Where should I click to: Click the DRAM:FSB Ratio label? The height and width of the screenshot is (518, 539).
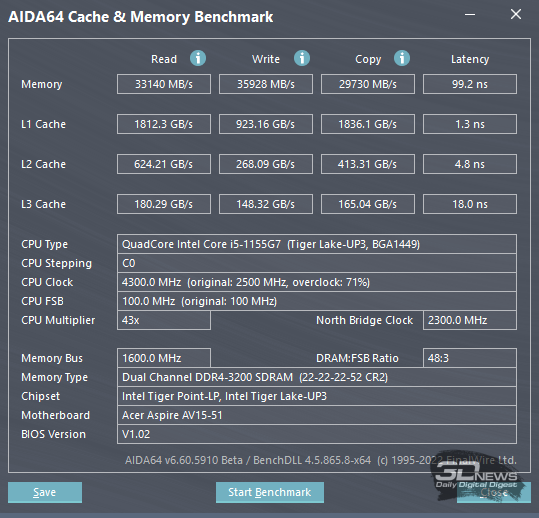pos(357,358)
